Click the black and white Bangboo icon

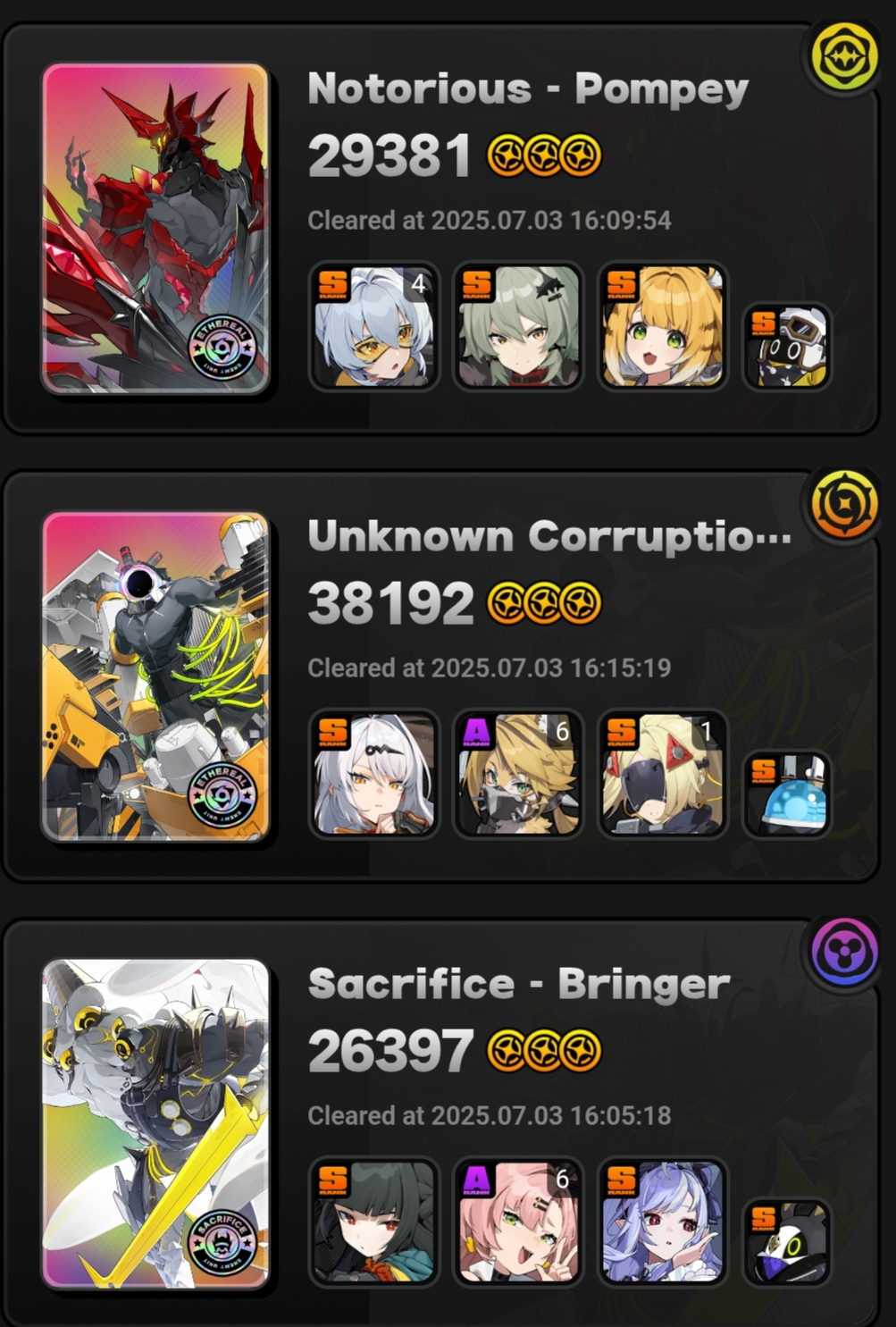point(787,1242)
